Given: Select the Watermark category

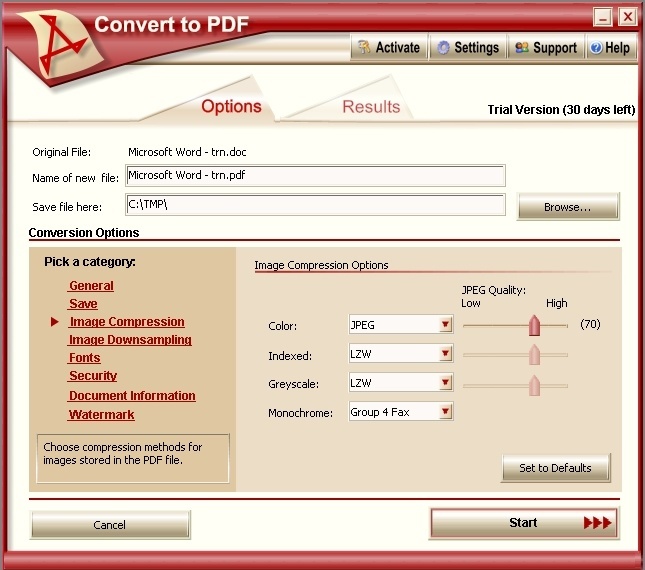Looking at the screenshot, I should pos(101,415).
